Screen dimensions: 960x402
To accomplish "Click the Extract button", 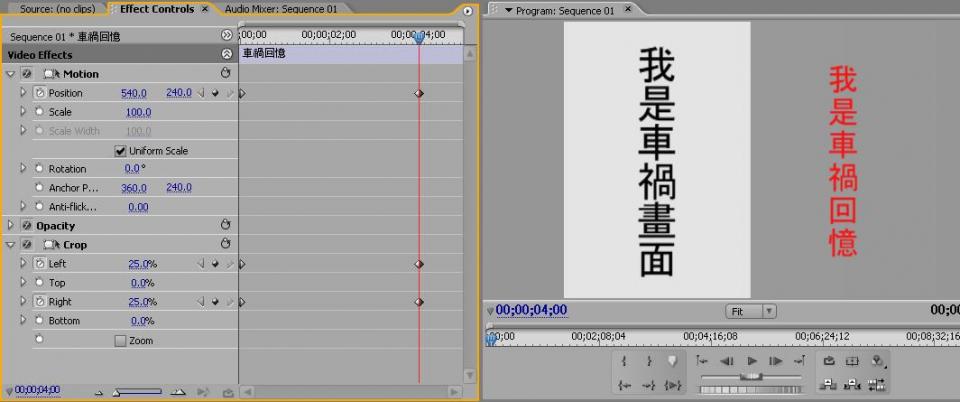I will (853, 385).
